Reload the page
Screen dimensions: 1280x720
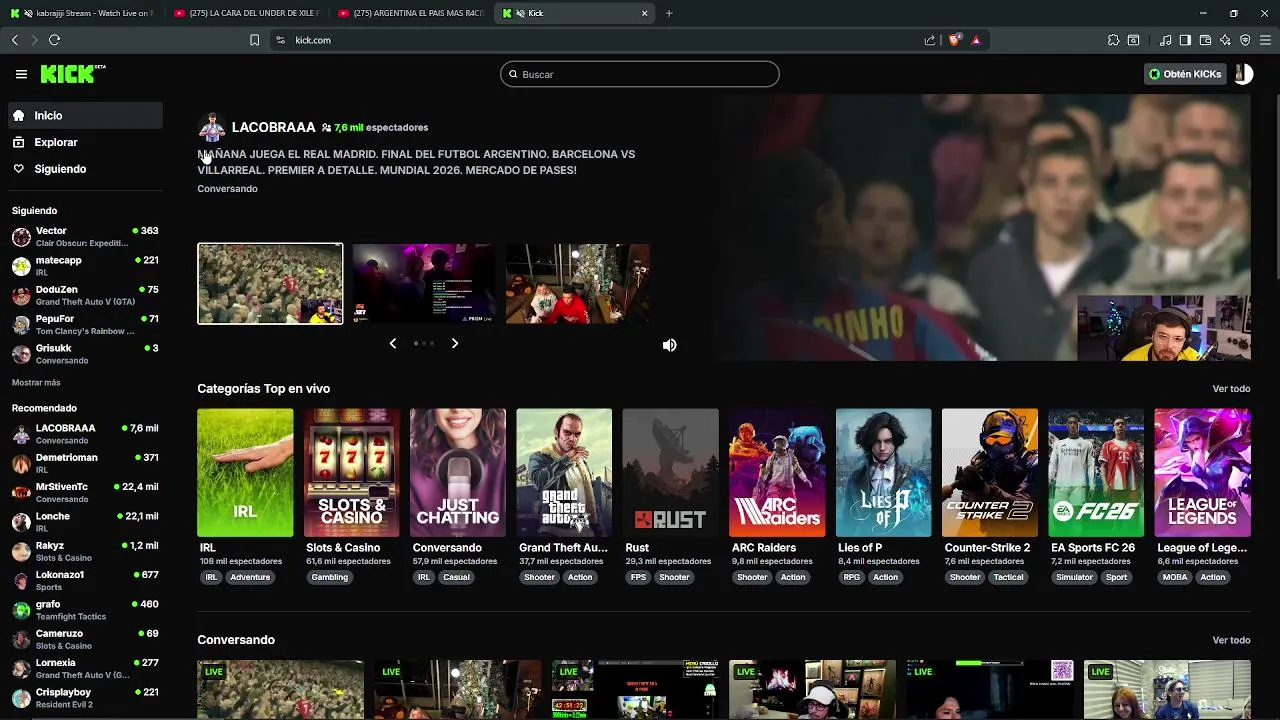[x=54, y=40]
